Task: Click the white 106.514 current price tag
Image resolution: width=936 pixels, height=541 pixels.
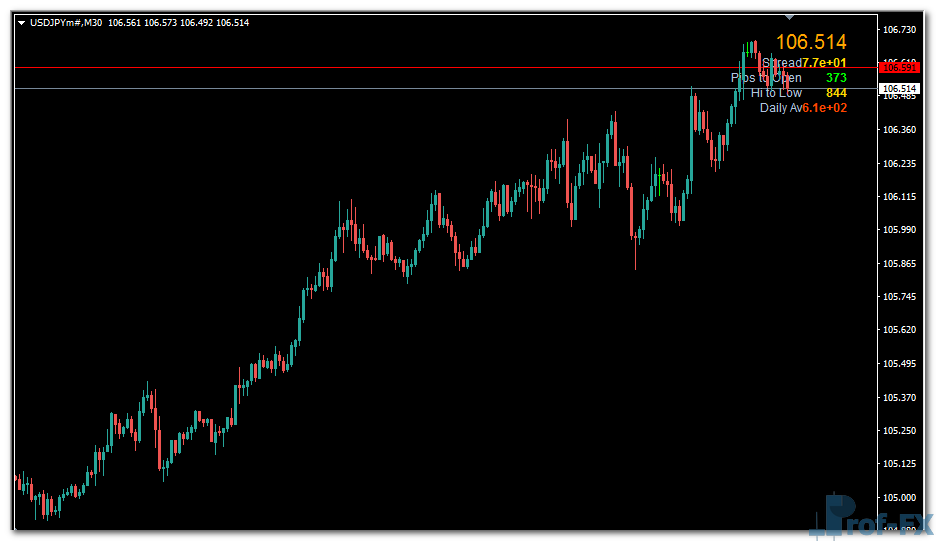Action: coord(898,89)
